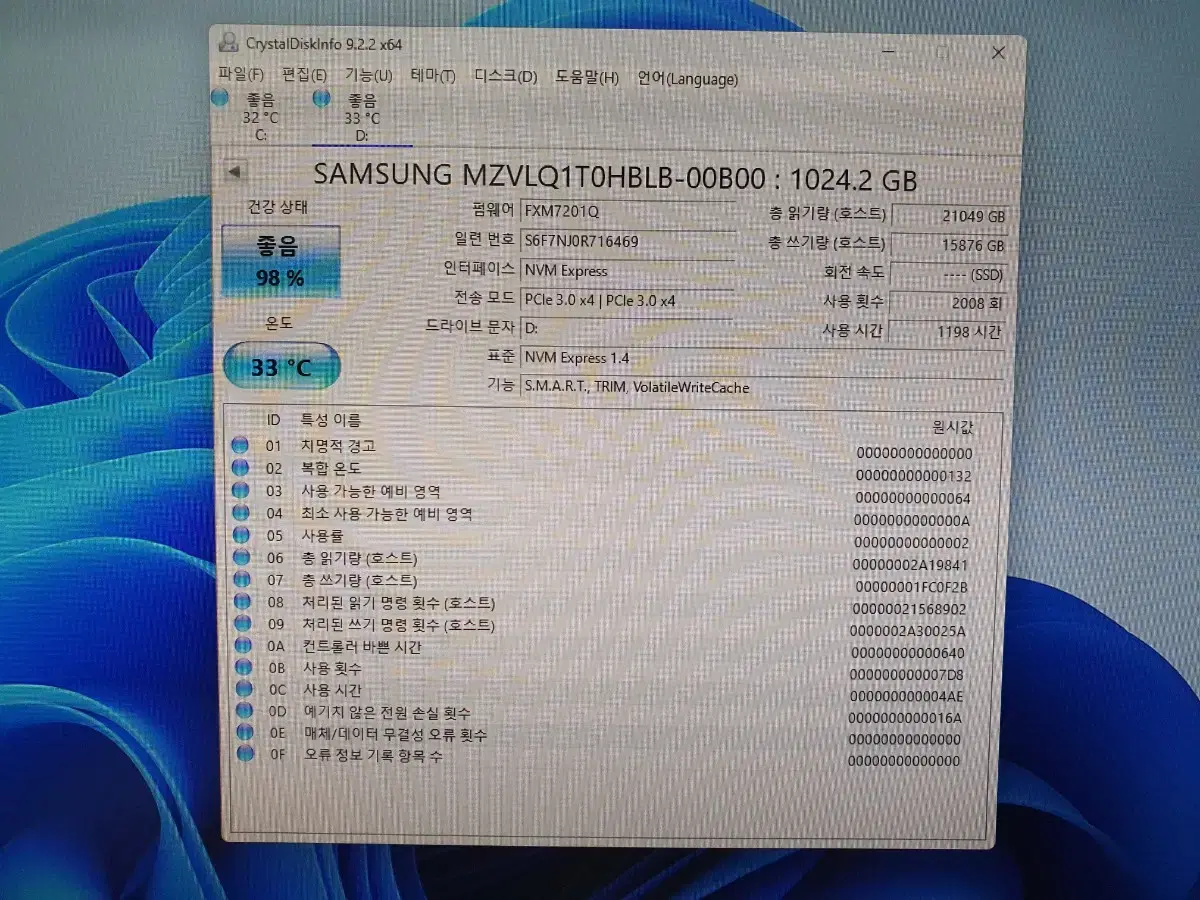Click the power on count 2008 회
This screenshot has width=1200, height=900.
947,302
